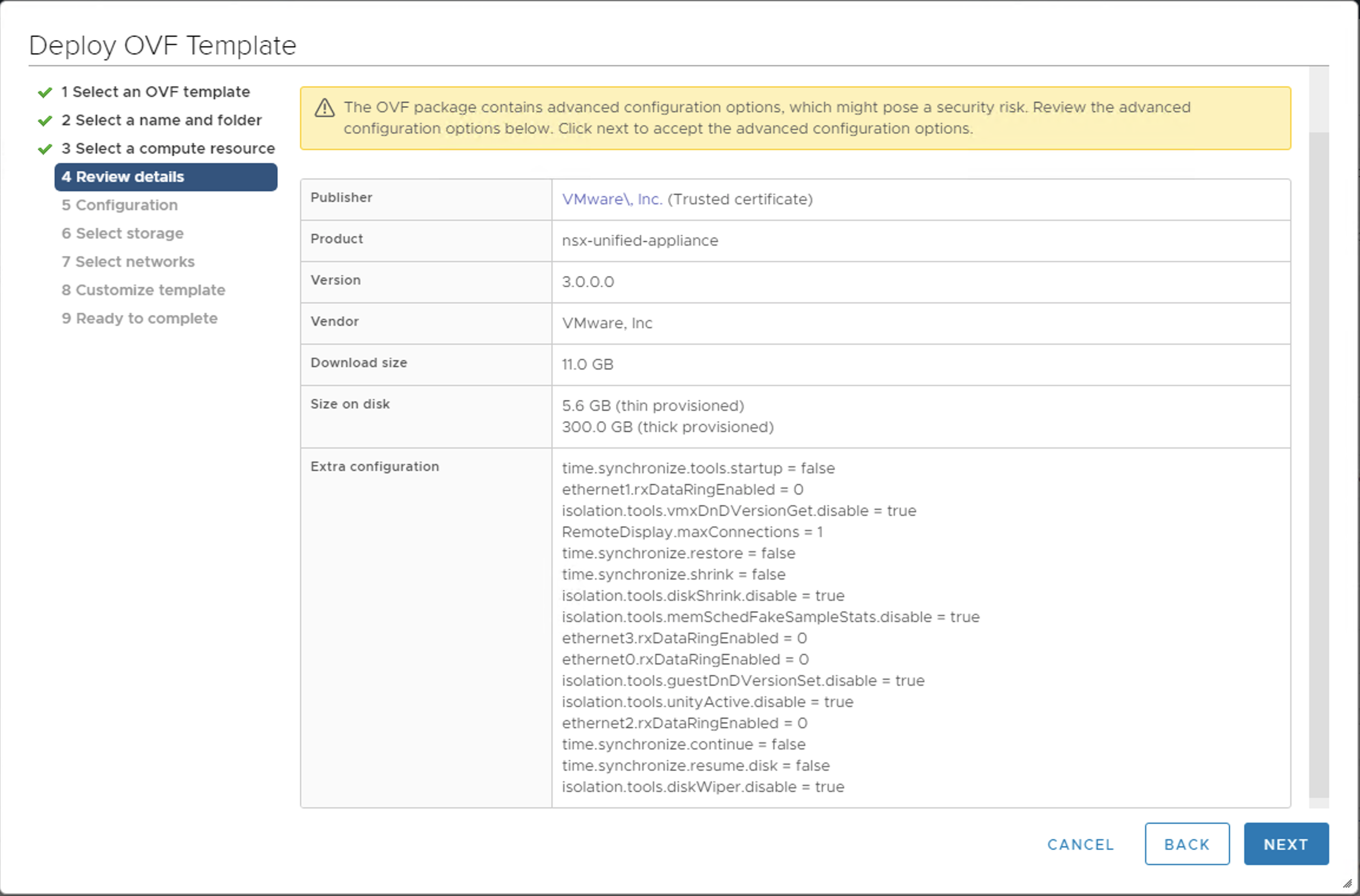
Task: Click the version value 3.0.0.0
Action: [588, 282]
